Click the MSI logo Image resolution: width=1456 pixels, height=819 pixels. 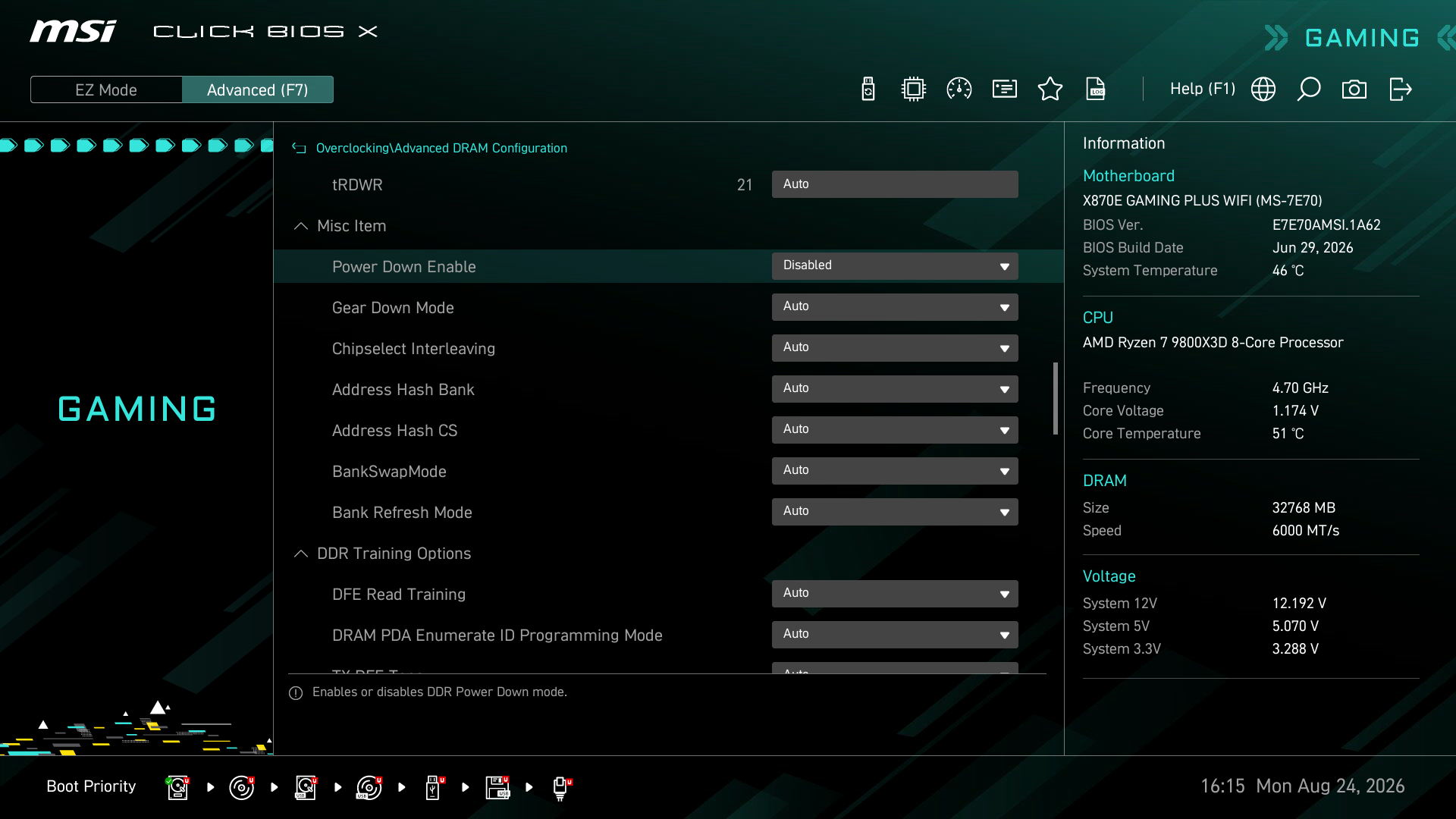coord(73,31)
